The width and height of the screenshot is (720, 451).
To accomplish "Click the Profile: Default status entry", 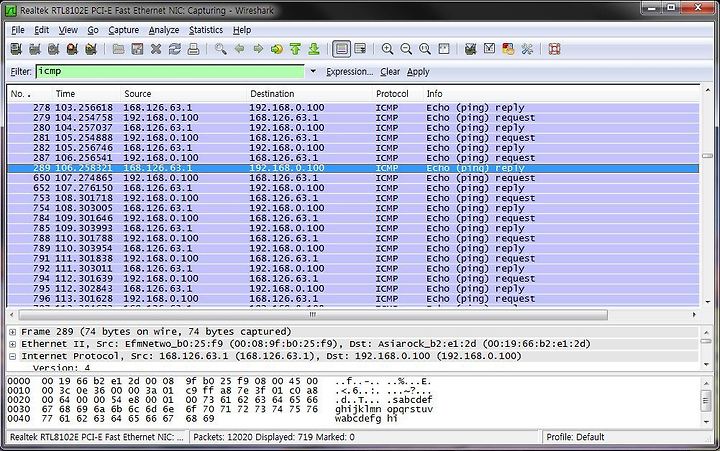I will [x=575, y=437].
